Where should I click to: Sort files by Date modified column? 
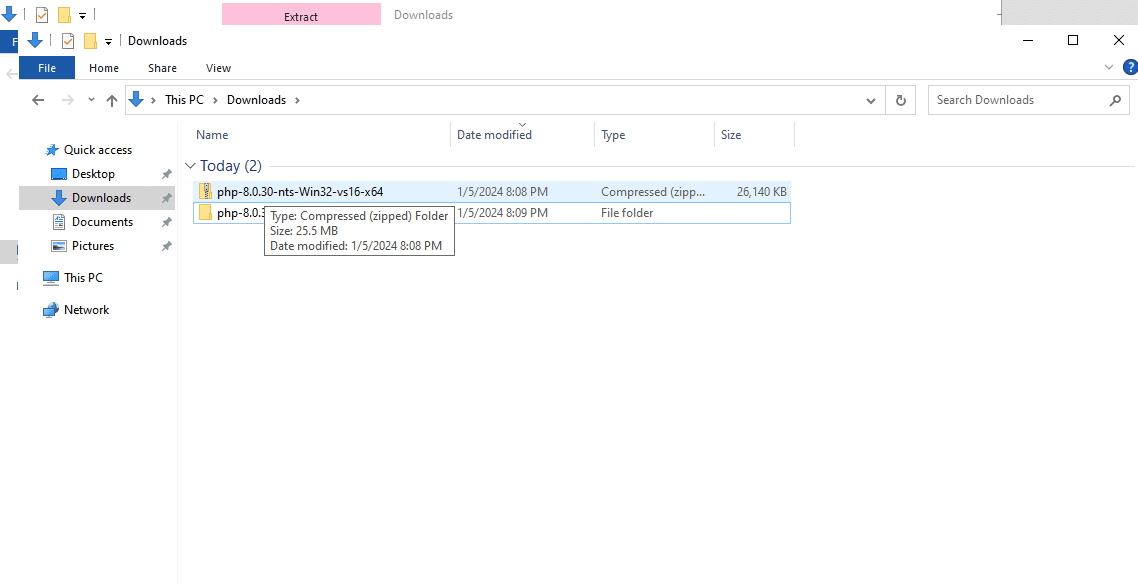click(x=494, y=135)
